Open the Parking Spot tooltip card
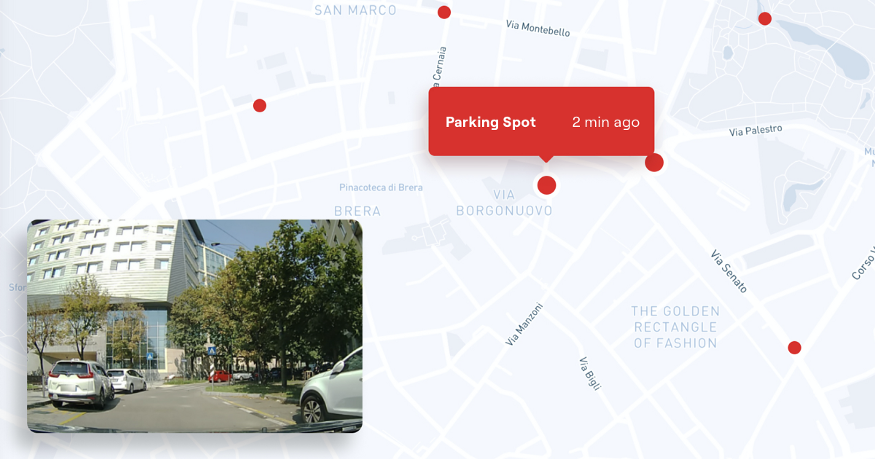 [x=541, y=122]
